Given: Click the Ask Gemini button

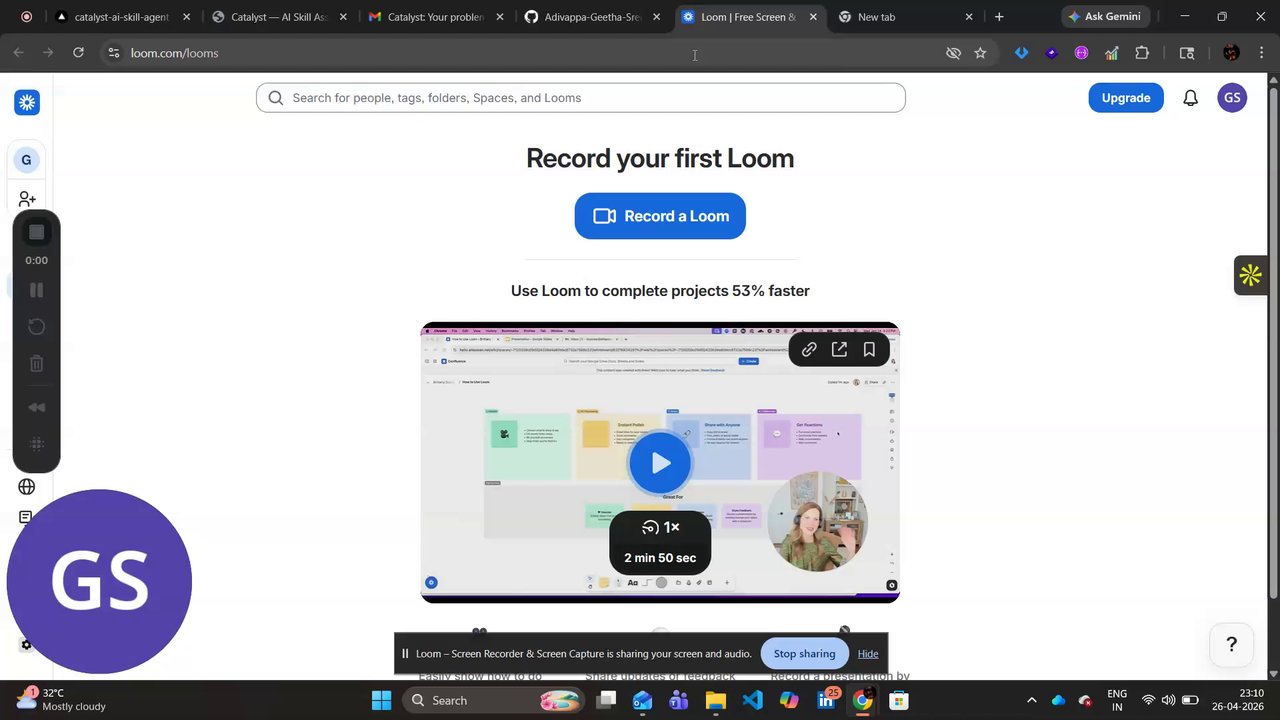Looking at the screenshot, I should coord(1104,17).
